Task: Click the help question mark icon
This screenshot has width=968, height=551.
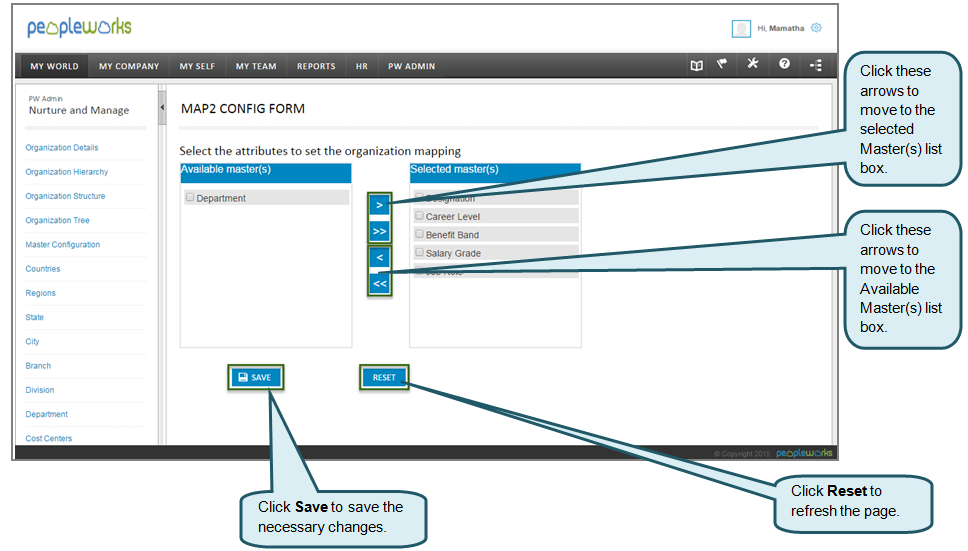Action: point(784,65)
